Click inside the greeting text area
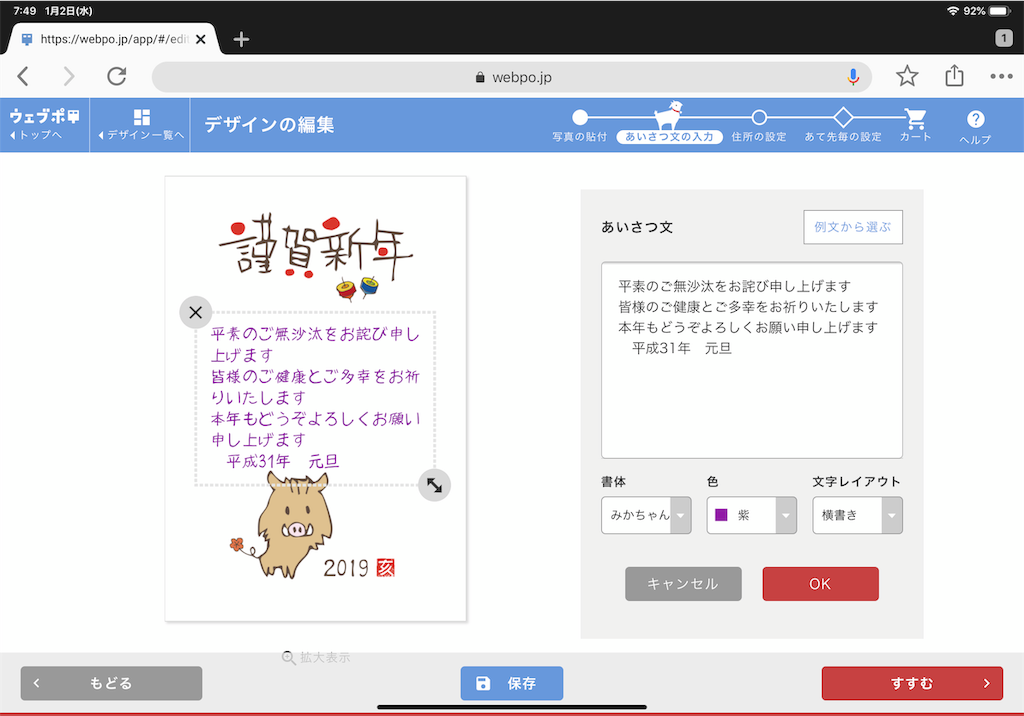This screenshot has height=716, width=1024. pyautogui.click(x=752, y=360)
